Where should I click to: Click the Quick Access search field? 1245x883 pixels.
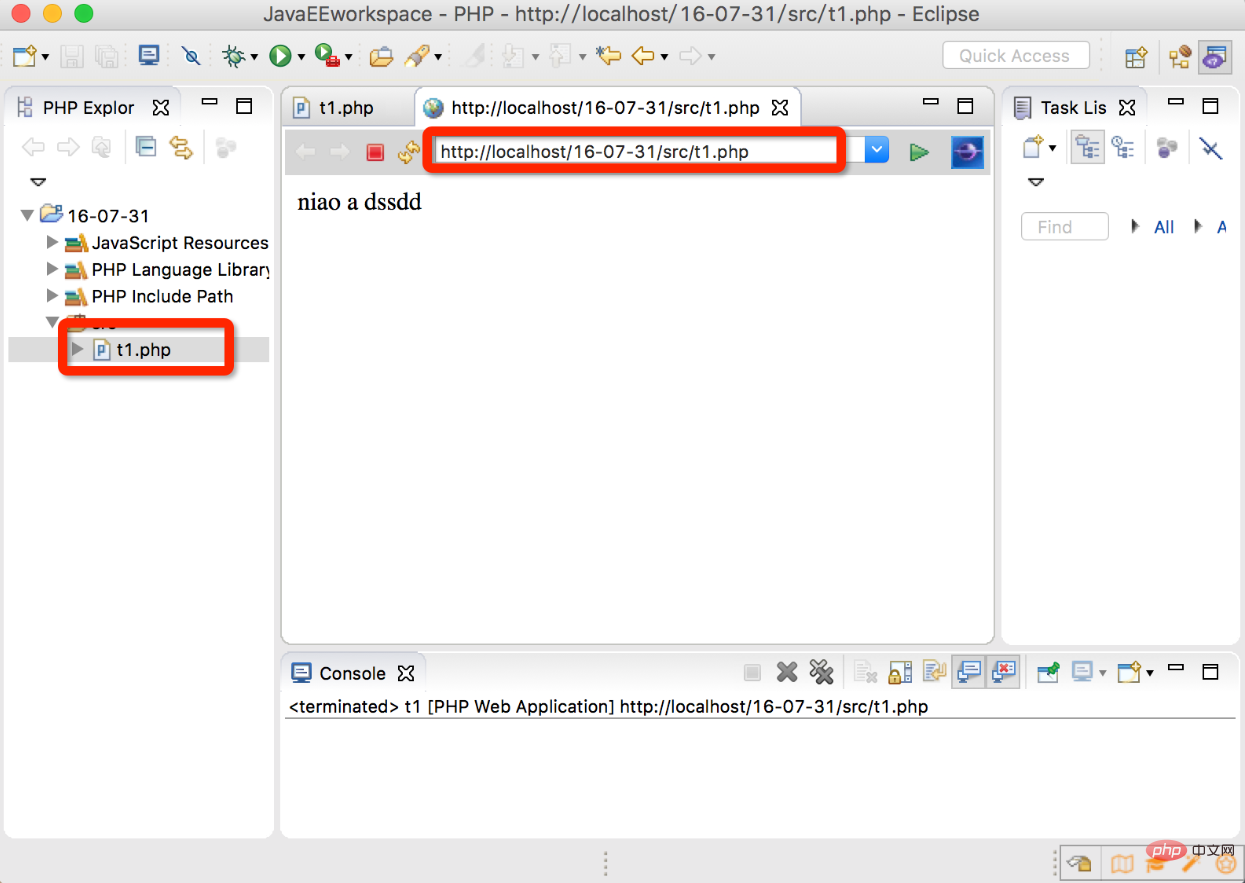1014,56
